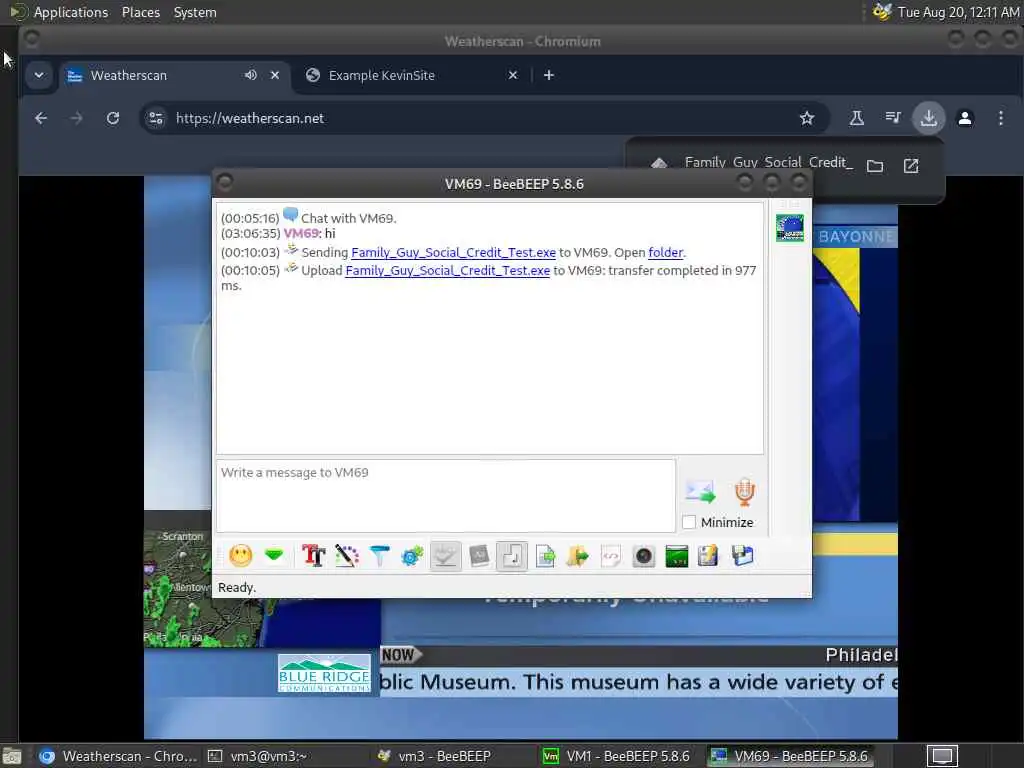Record a voice message with microphone icon
Viewport: 1024px width, 768px height.
coord(744,491)
